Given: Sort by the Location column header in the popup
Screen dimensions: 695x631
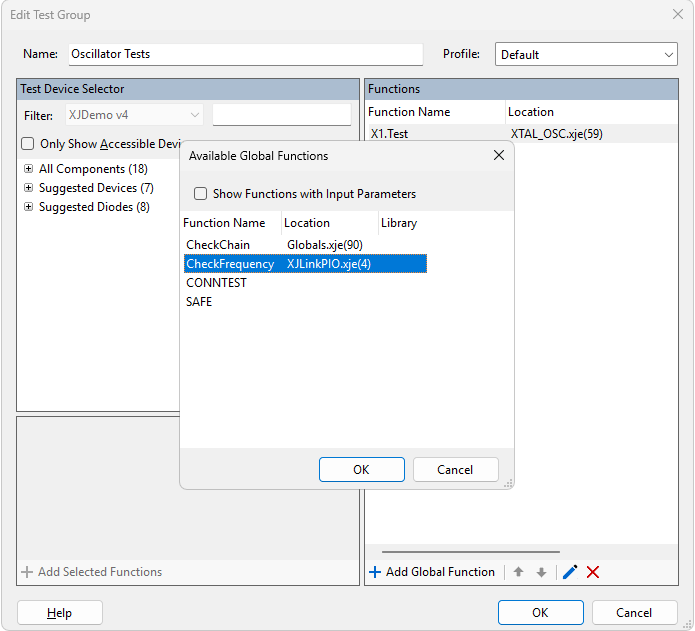Looking at the screenshot, I should tap(307, 223).
